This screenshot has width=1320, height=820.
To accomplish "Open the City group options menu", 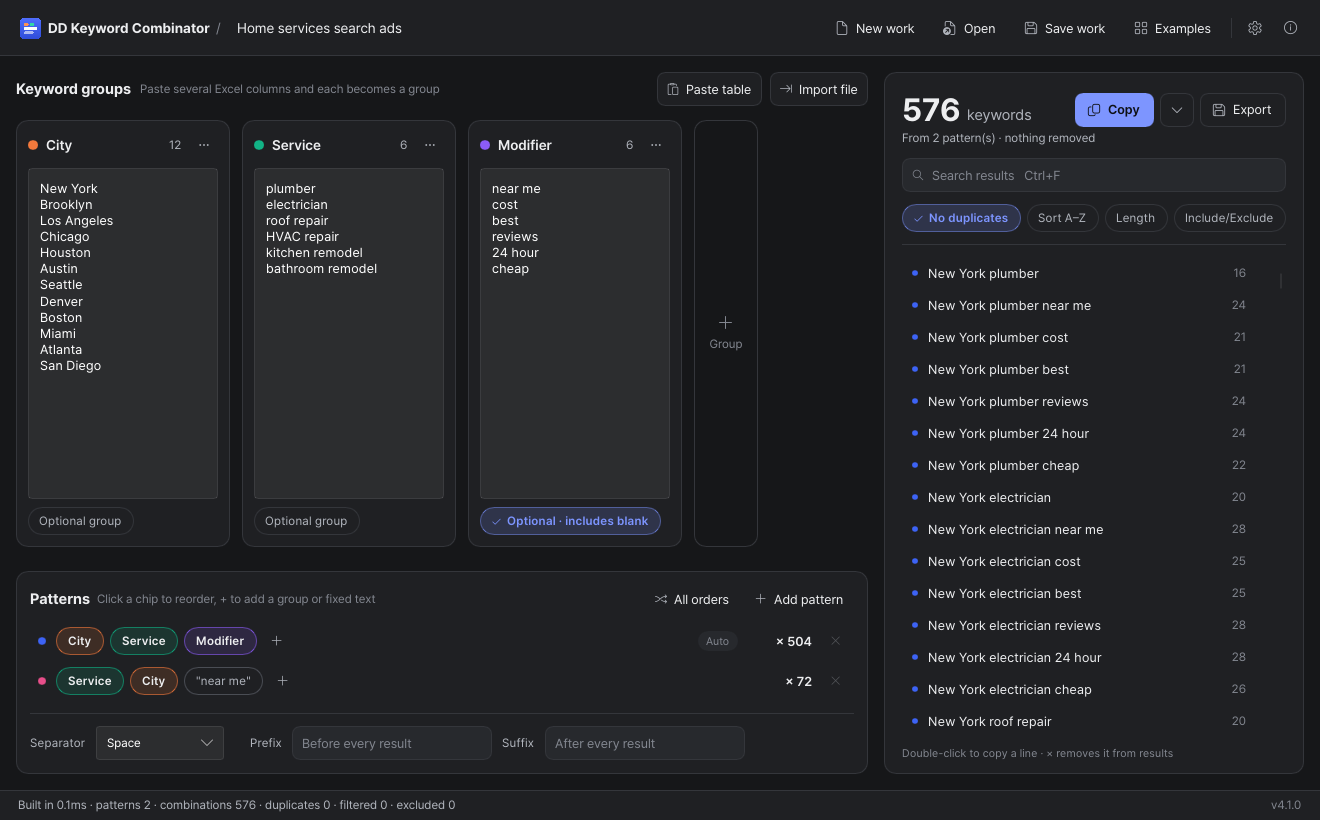I will 204,145.
